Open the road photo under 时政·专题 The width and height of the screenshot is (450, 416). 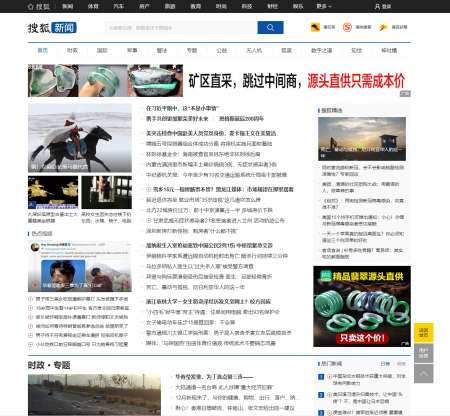point(94,395)
